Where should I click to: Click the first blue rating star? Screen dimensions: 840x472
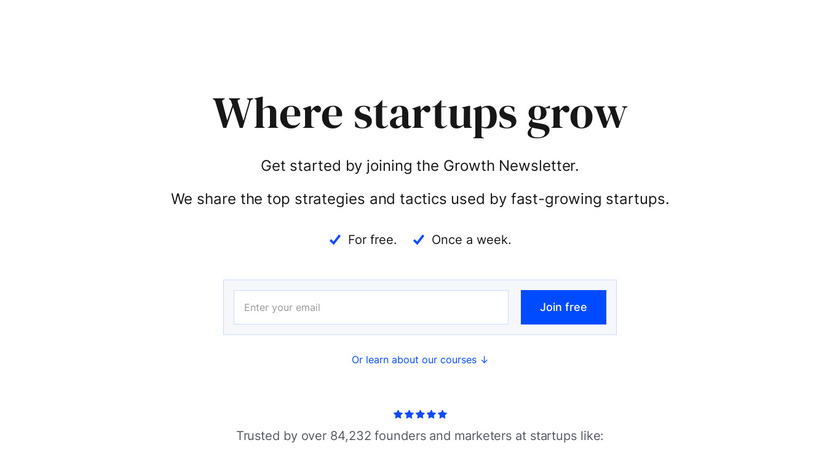pyautogui.click(x=398, y=414)
